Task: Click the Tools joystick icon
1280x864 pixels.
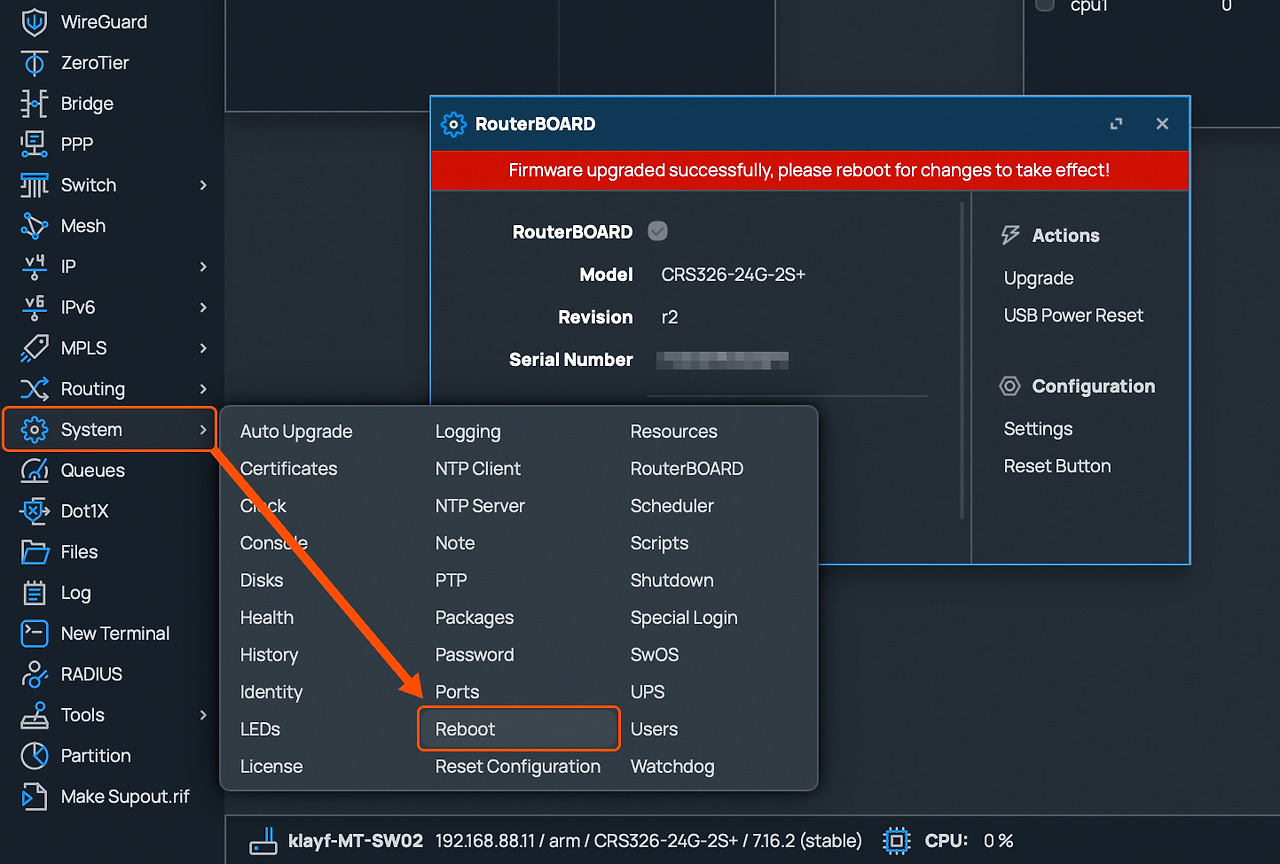Action: coord(34,715)
